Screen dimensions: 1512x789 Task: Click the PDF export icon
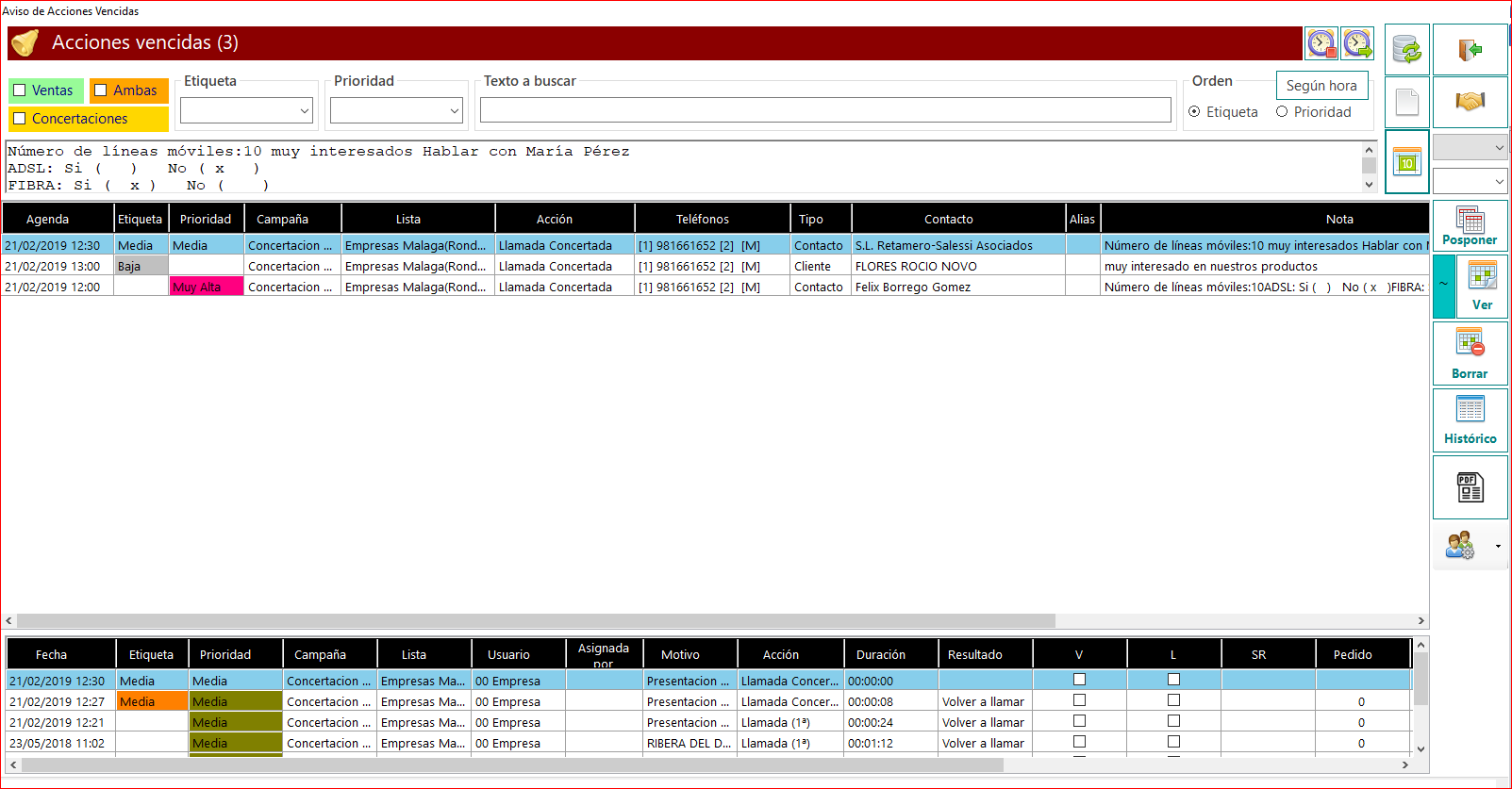(1470, 487)
